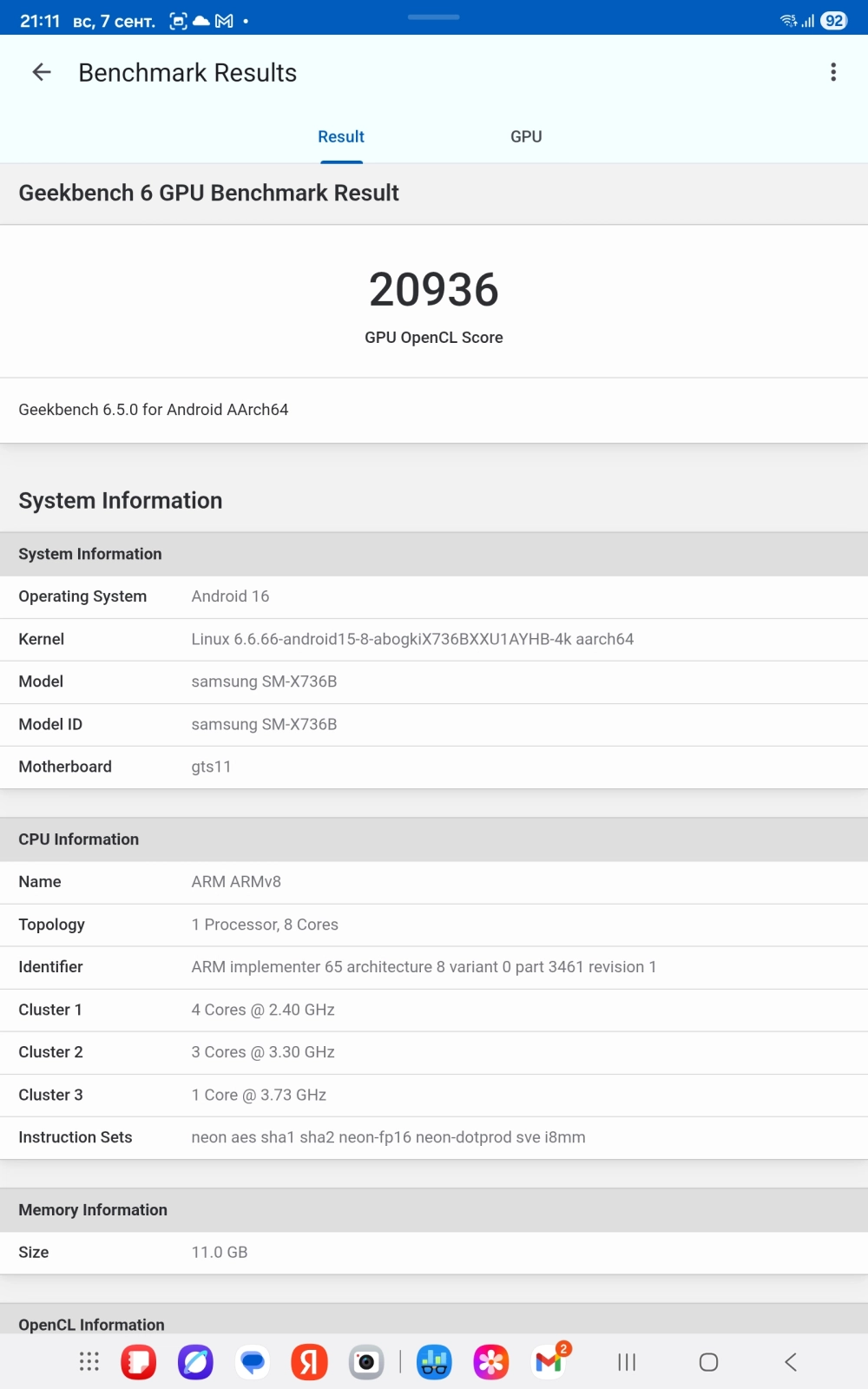
Task: Open the Geekbench app icon in taskbar
Action: [x=434, y=1362]
